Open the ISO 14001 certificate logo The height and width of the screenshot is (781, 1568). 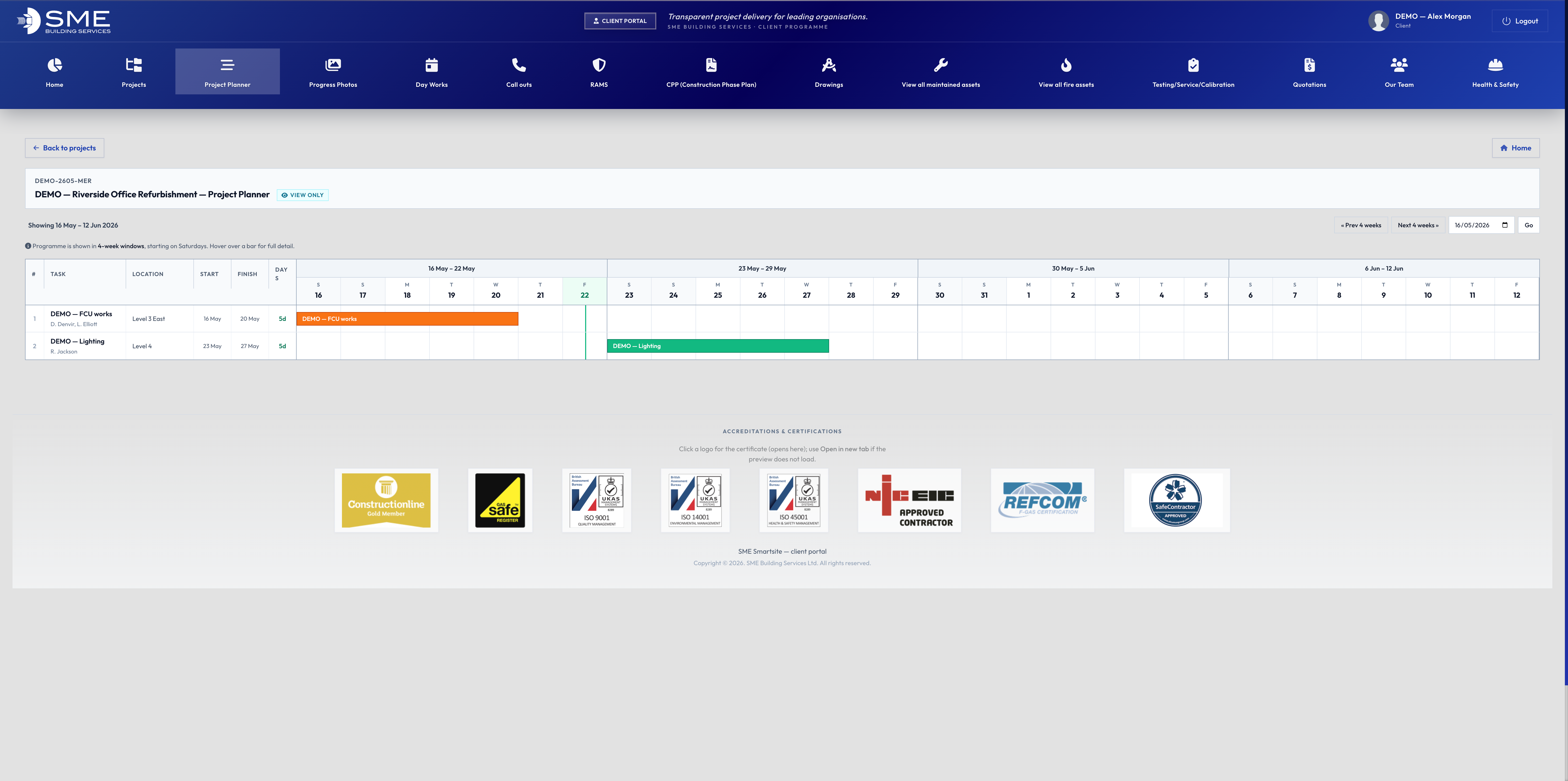(x=695, y=500)
